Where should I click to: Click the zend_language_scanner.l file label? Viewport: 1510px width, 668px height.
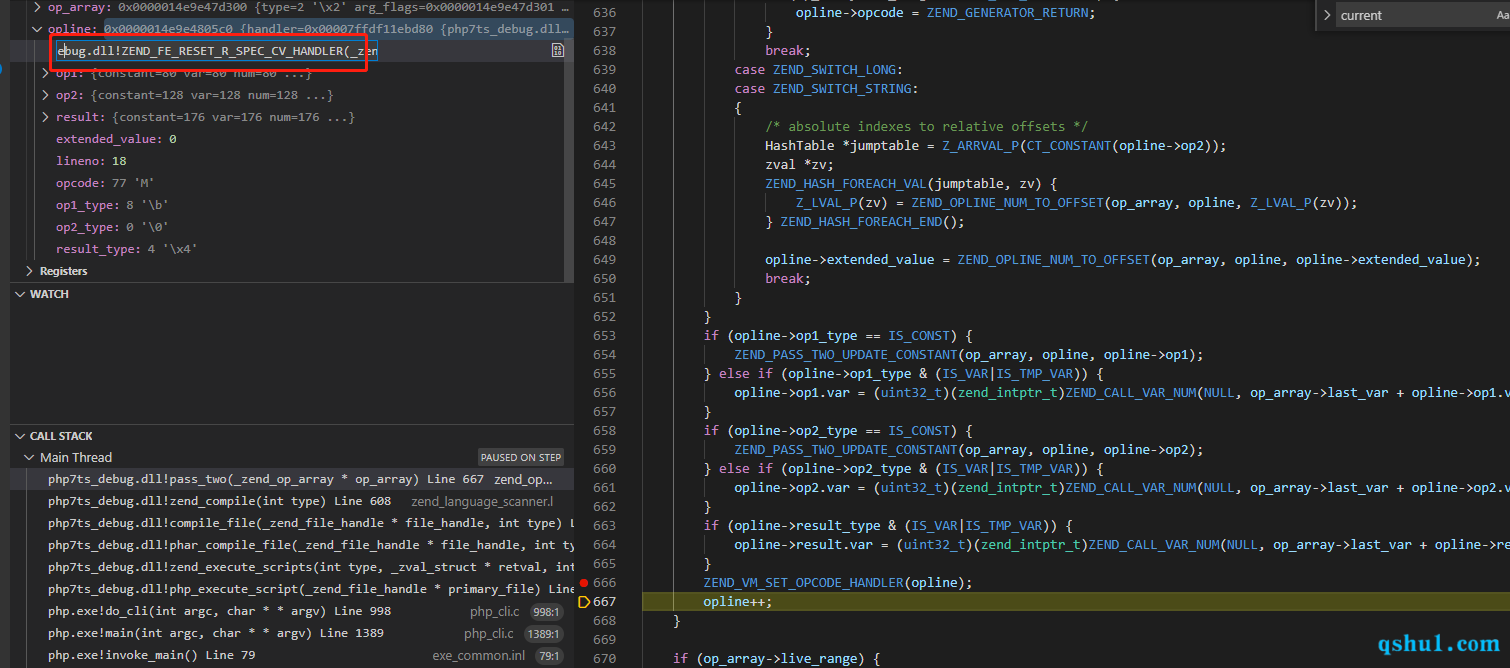click(x=482, y=501)
